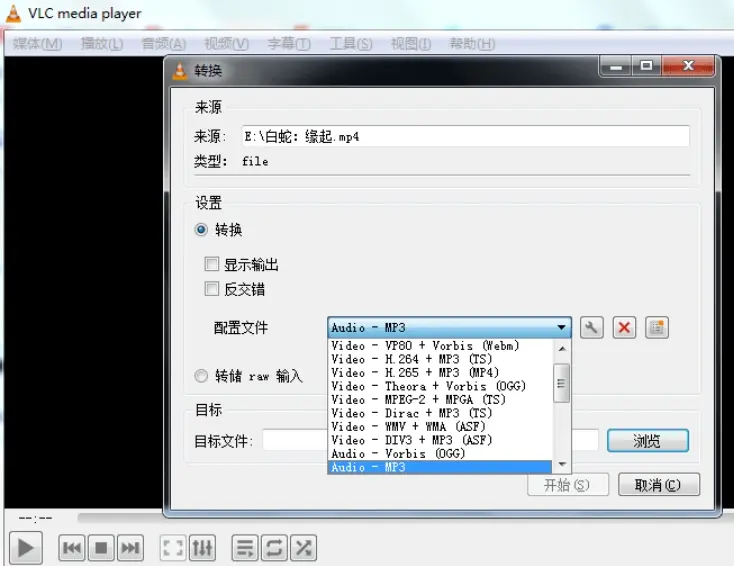Viewport: 734px width, 566px height.
Task: Maximize the 转换 dialog window
Action: (x=646, y=66)
